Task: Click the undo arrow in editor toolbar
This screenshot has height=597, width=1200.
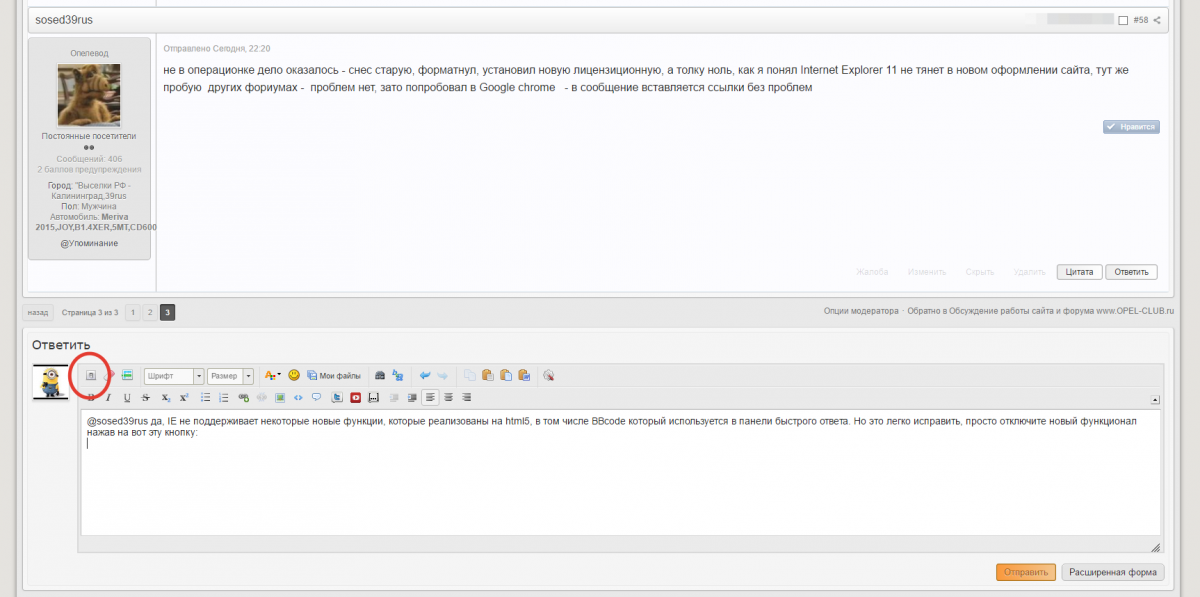Action: pos(425,376)
